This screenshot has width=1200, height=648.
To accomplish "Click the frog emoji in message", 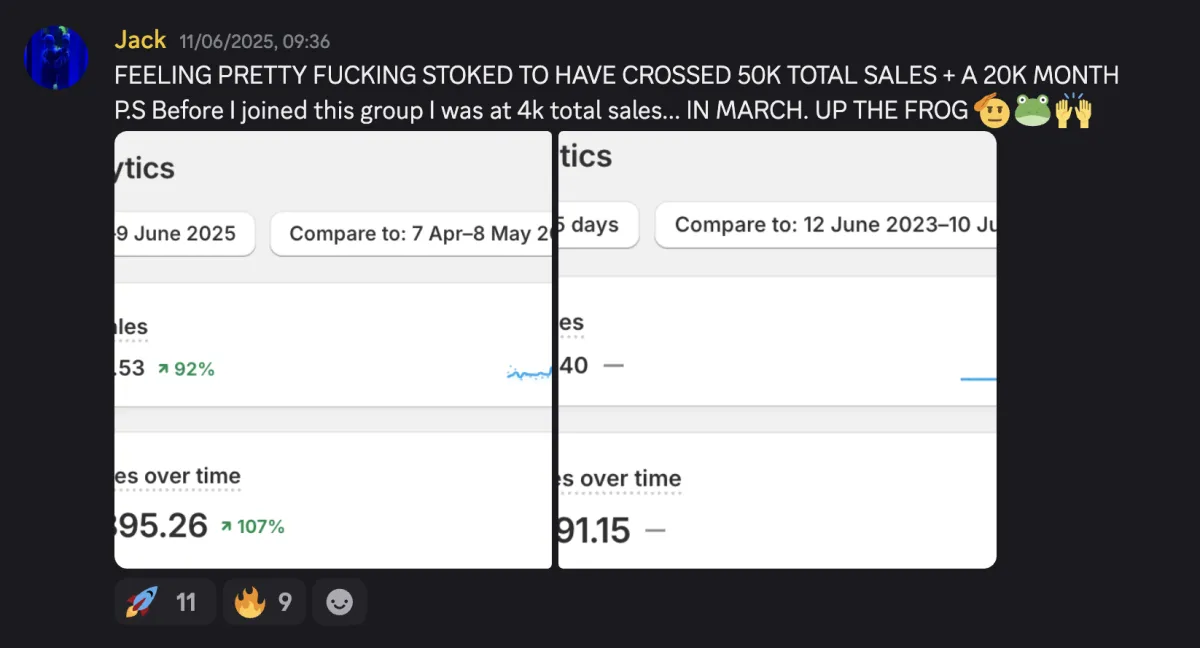I will (x=1033, y=109).
